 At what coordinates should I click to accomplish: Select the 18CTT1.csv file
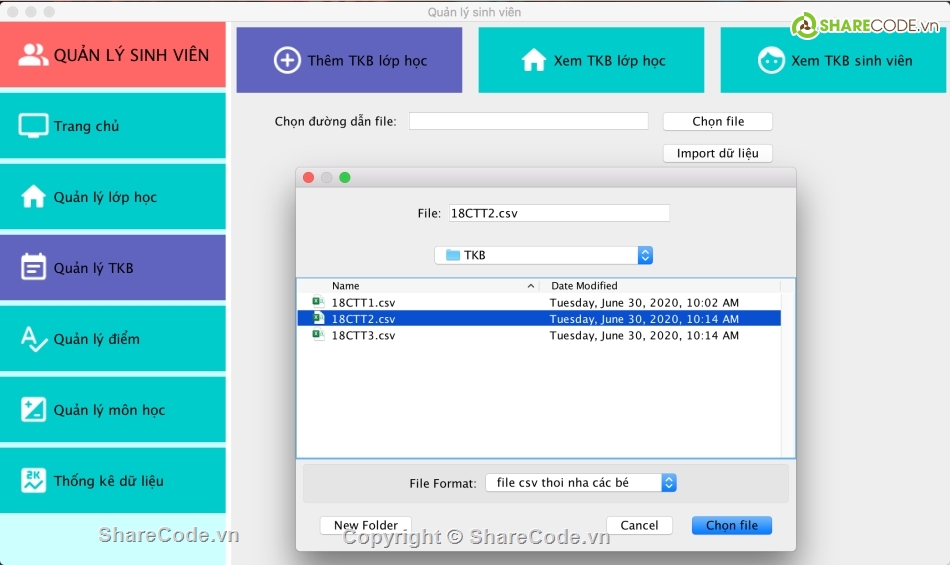(363, 302)
